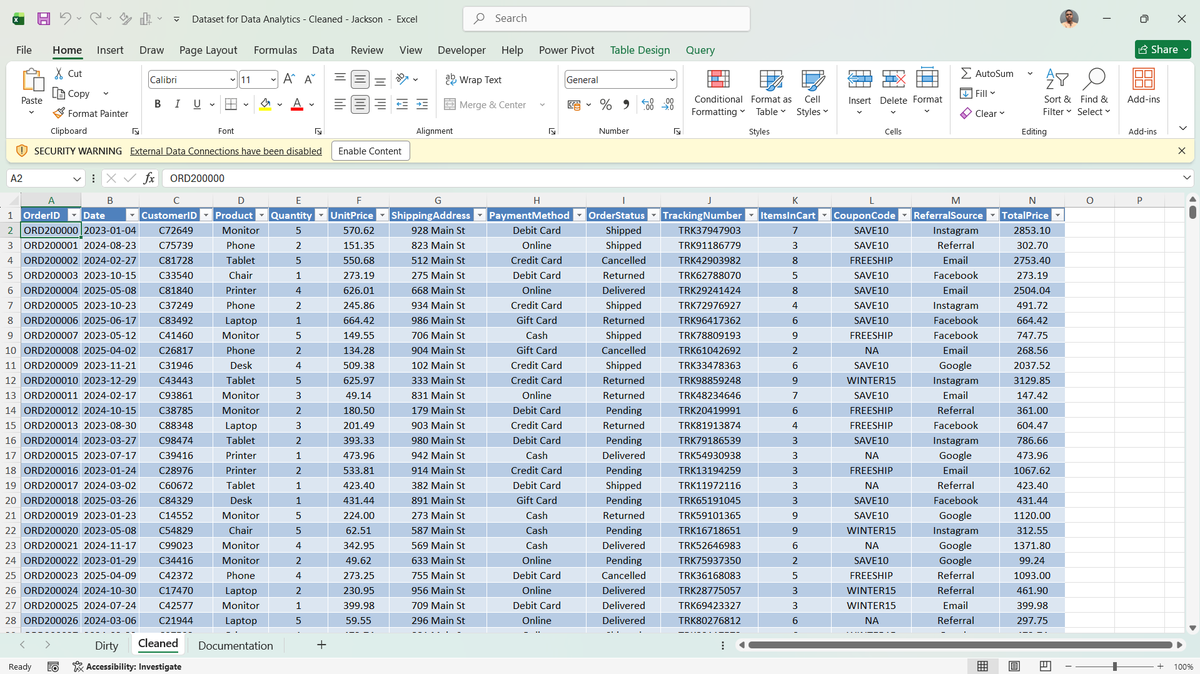1200x674 pixels.
Task: Click the Insert Function fx button
Action: 147,178
